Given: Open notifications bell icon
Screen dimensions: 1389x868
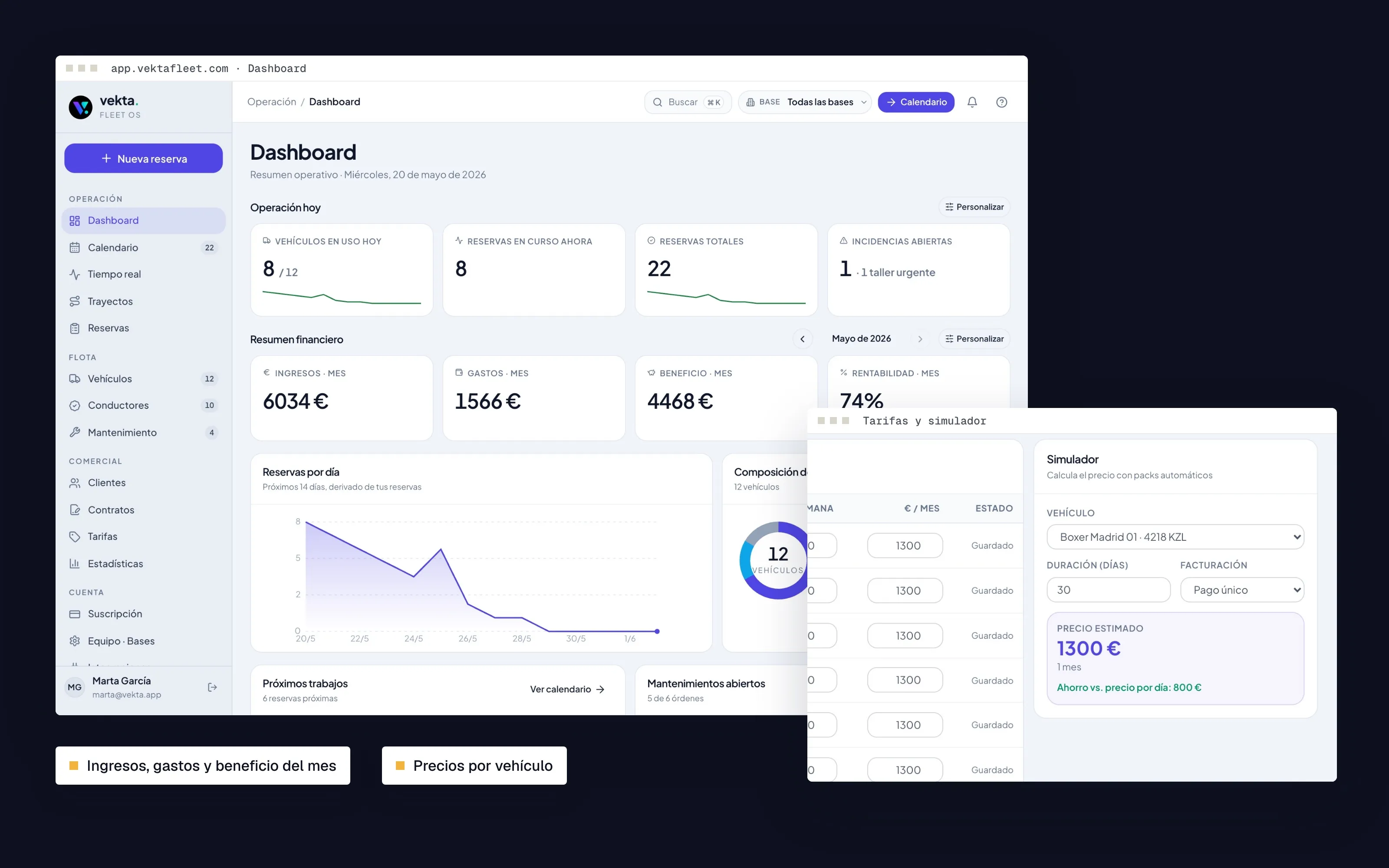Looking at the screenshot, I should click(x=972, y=102).
